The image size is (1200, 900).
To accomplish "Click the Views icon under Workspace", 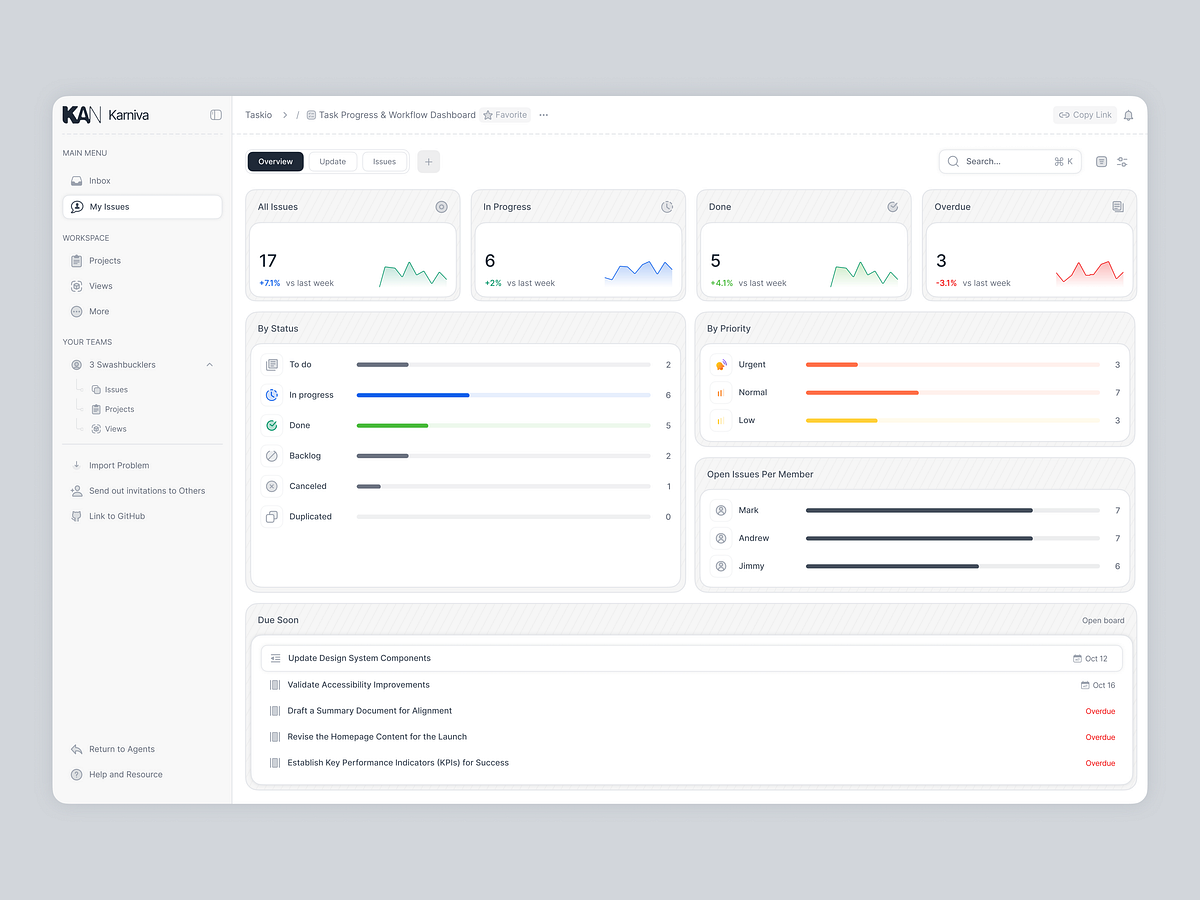I will pyautogui.click(x=77, y=286).
